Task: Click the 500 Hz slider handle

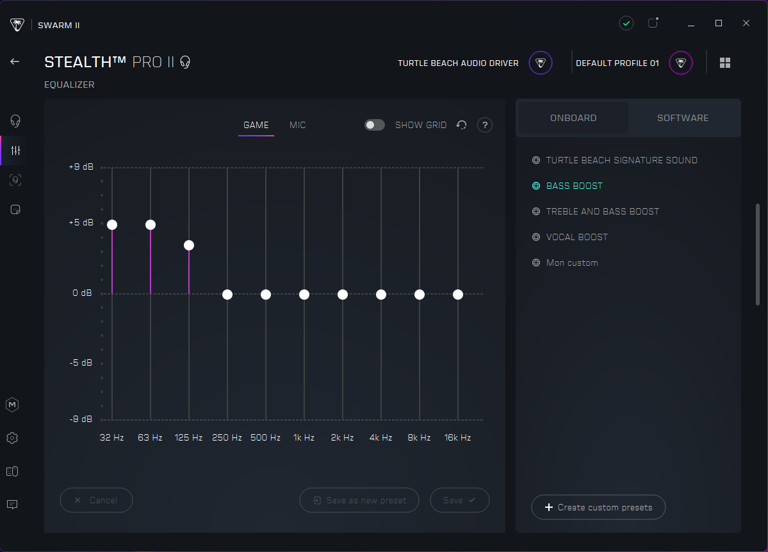Action: coord(266,294)
